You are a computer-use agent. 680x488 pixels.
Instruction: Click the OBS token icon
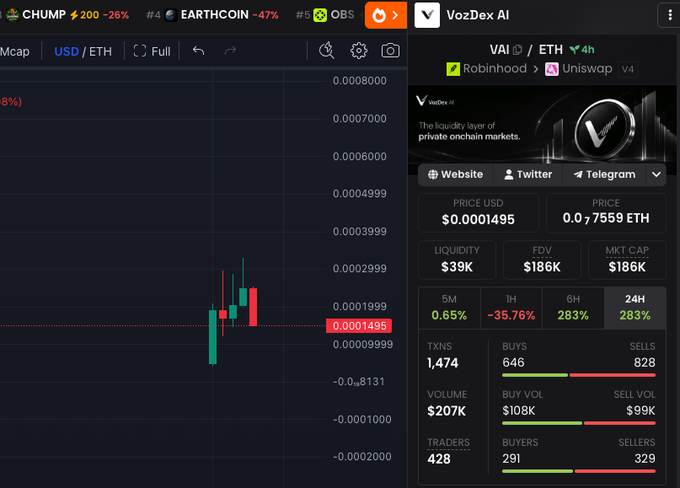tap(320, 15)
